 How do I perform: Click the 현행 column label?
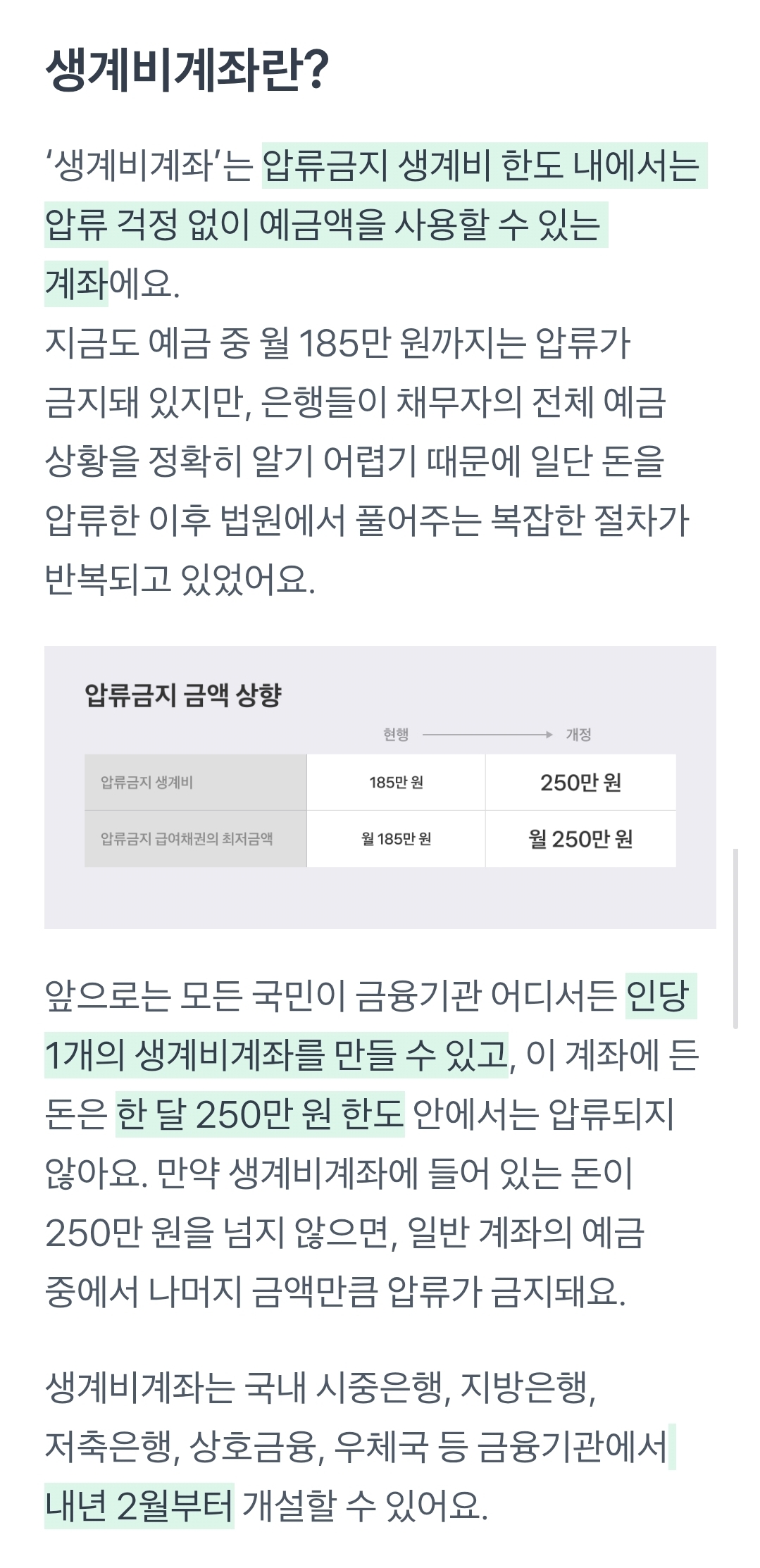point(396,735)
